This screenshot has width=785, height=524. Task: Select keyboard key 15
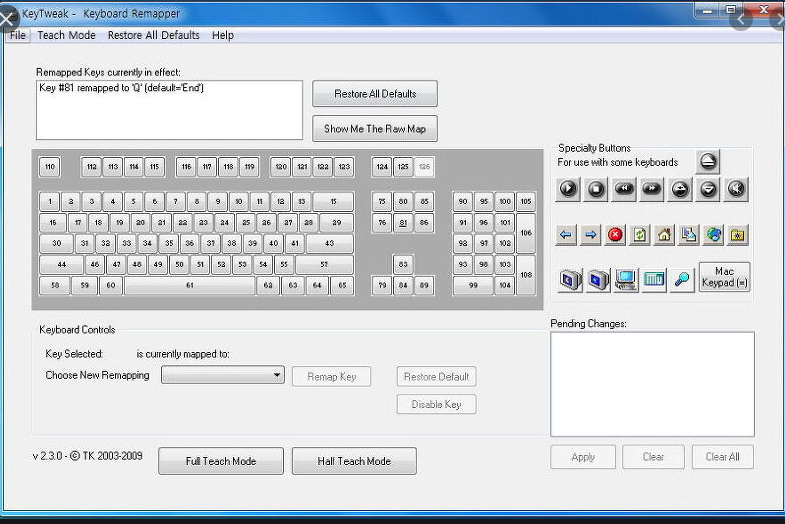click(x=333, y=201)
